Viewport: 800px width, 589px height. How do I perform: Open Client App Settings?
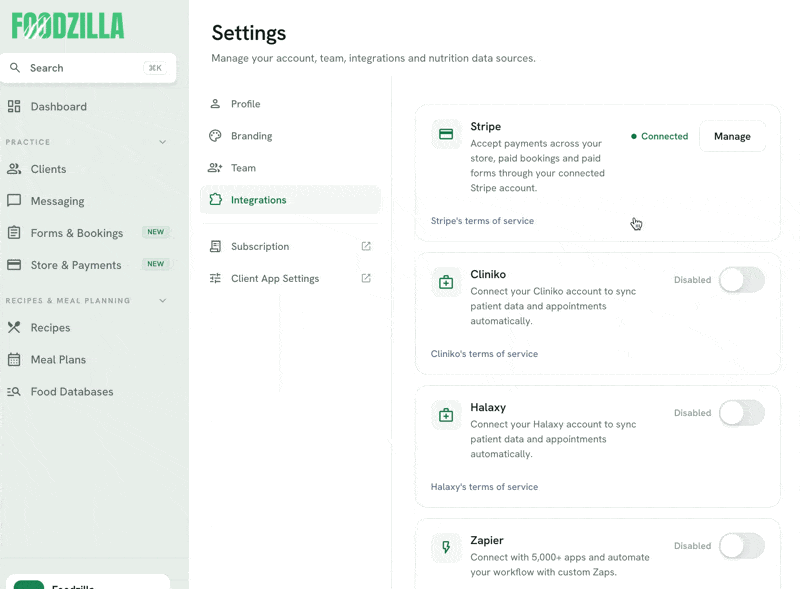coord(290,278)
